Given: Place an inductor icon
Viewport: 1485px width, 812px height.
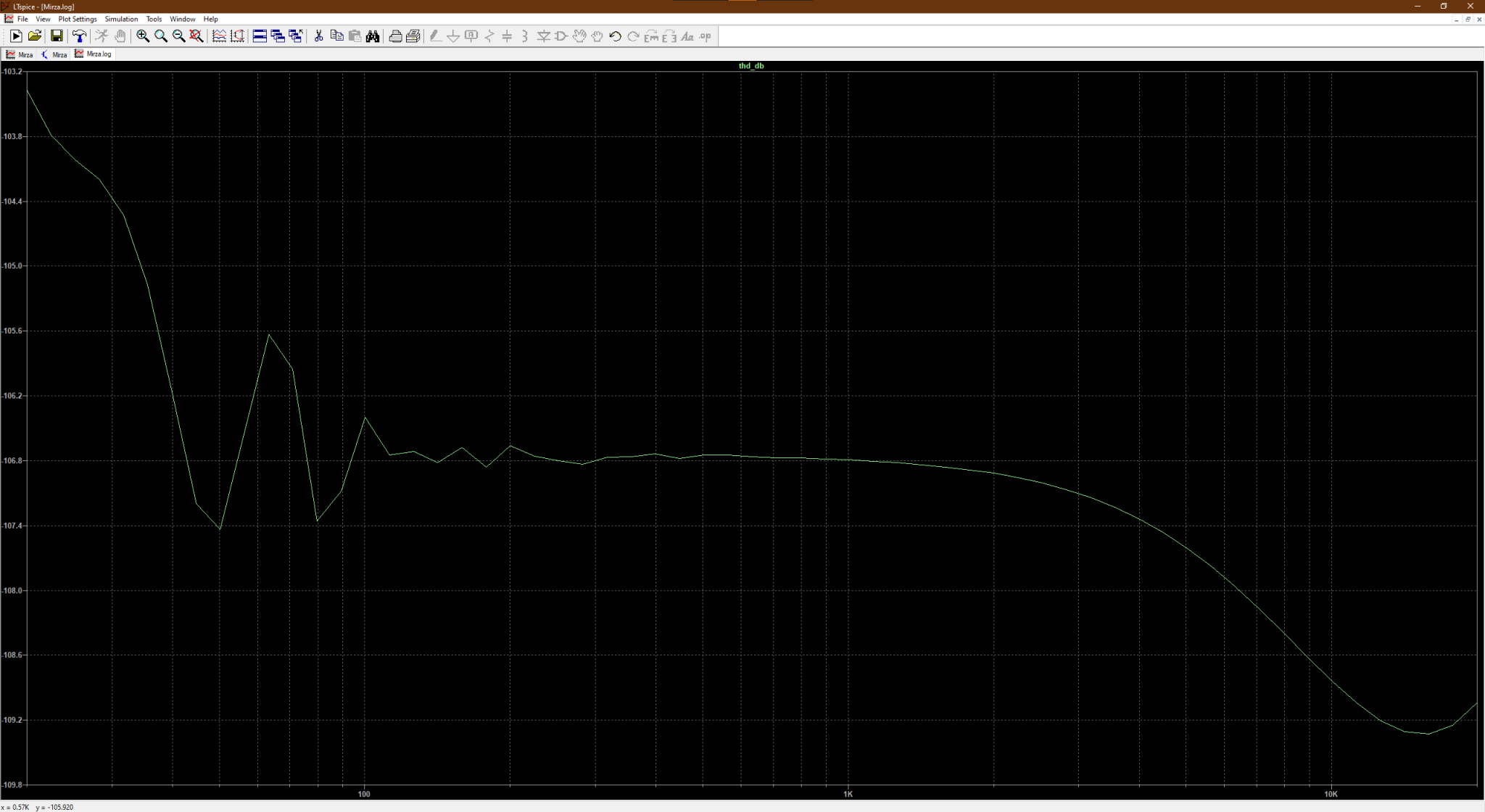Looking at the screenshot, I should click(525, 36).
